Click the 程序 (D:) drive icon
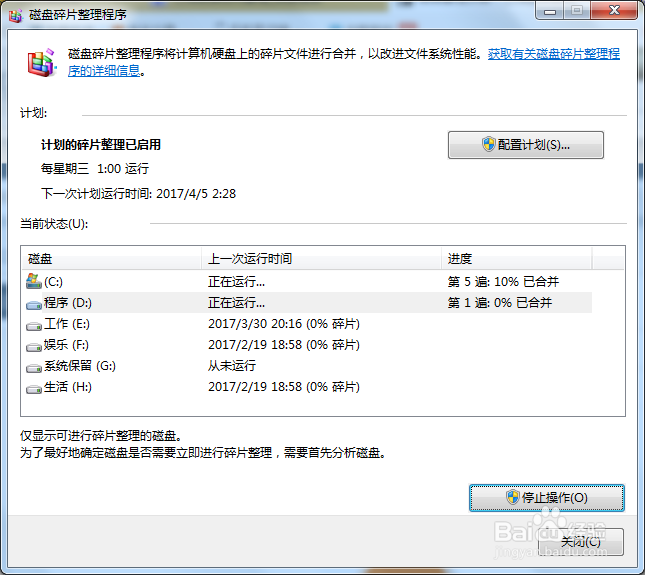Screen dimensions: 645x575 coord(33,304)
